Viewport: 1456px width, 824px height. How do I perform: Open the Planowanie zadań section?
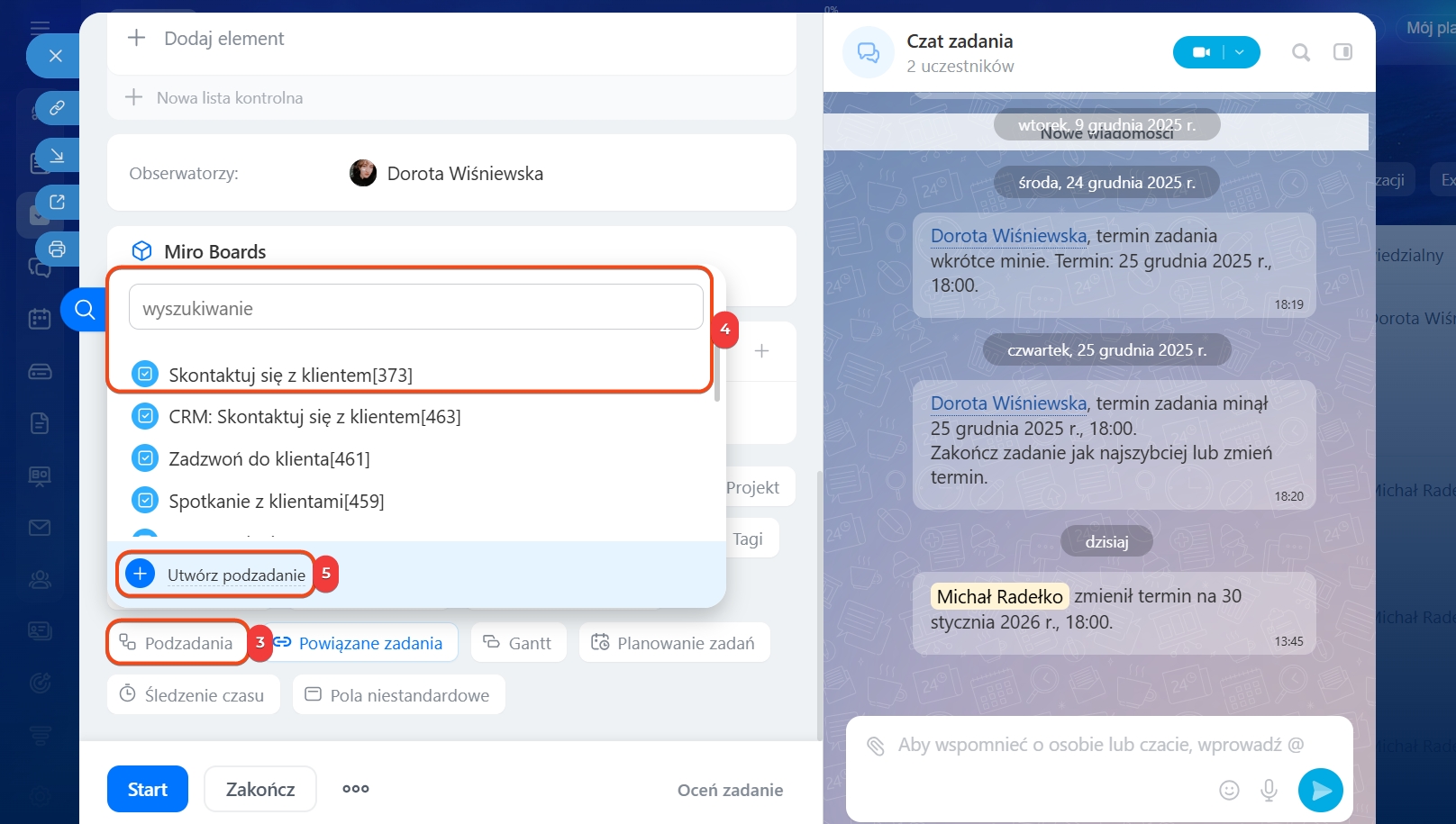pyautogui.click(x=674, y=643)
